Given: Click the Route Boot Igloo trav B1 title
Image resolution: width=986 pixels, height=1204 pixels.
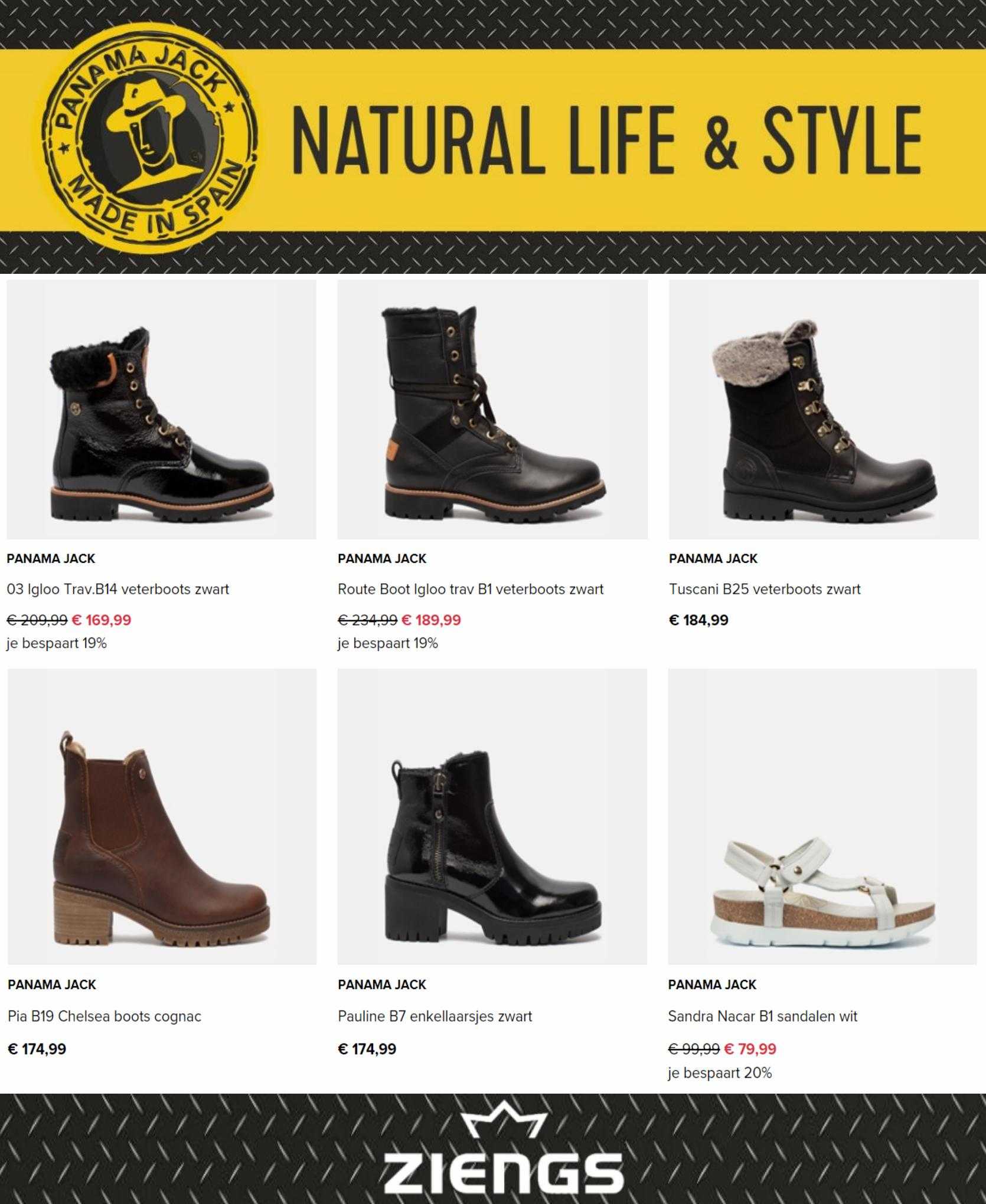Looking at the screenshot, I should [471, 589].
